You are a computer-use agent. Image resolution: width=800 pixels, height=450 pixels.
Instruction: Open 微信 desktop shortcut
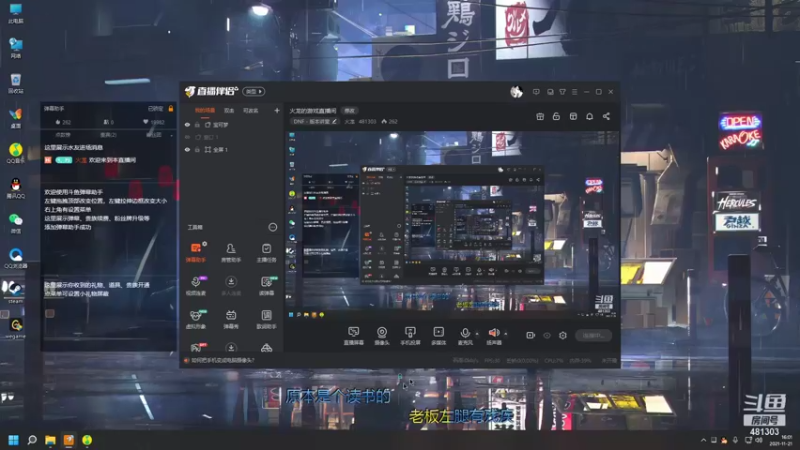16,223
